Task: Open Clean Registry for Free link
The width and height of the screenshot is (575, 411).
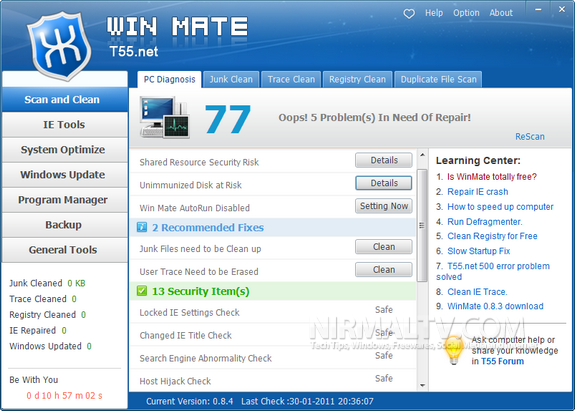Action: (492, 236)
